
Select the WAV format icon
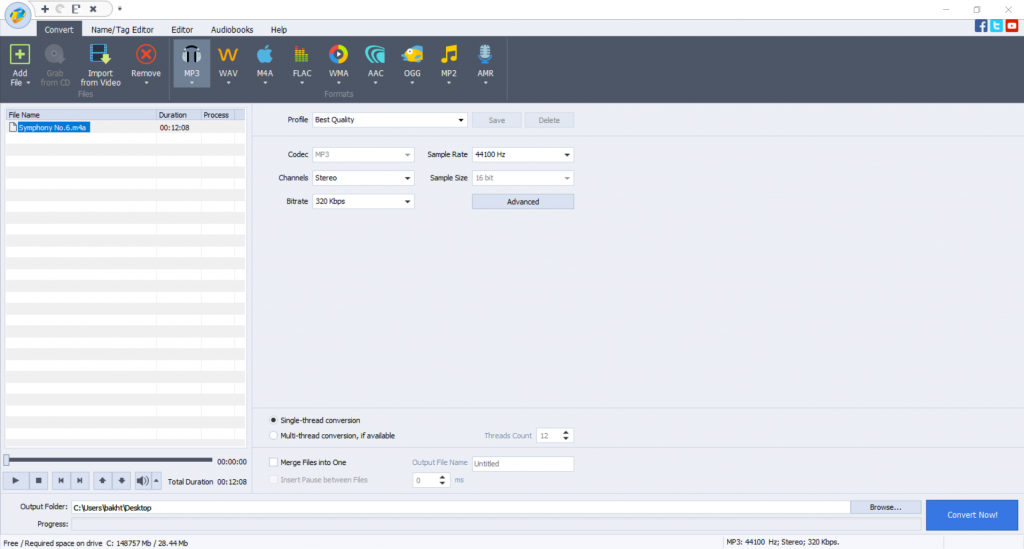(228, 56)
